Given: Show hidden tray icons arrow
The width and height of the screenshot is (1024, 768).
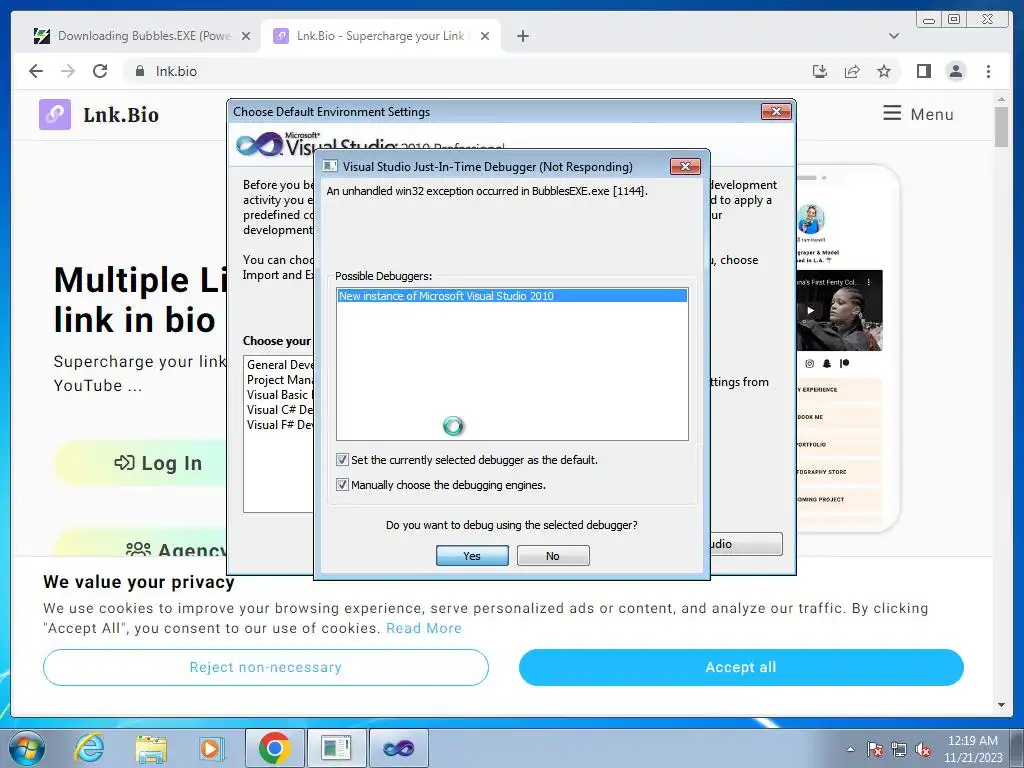Looking at the screenshot, I should (x=850, y=750).
